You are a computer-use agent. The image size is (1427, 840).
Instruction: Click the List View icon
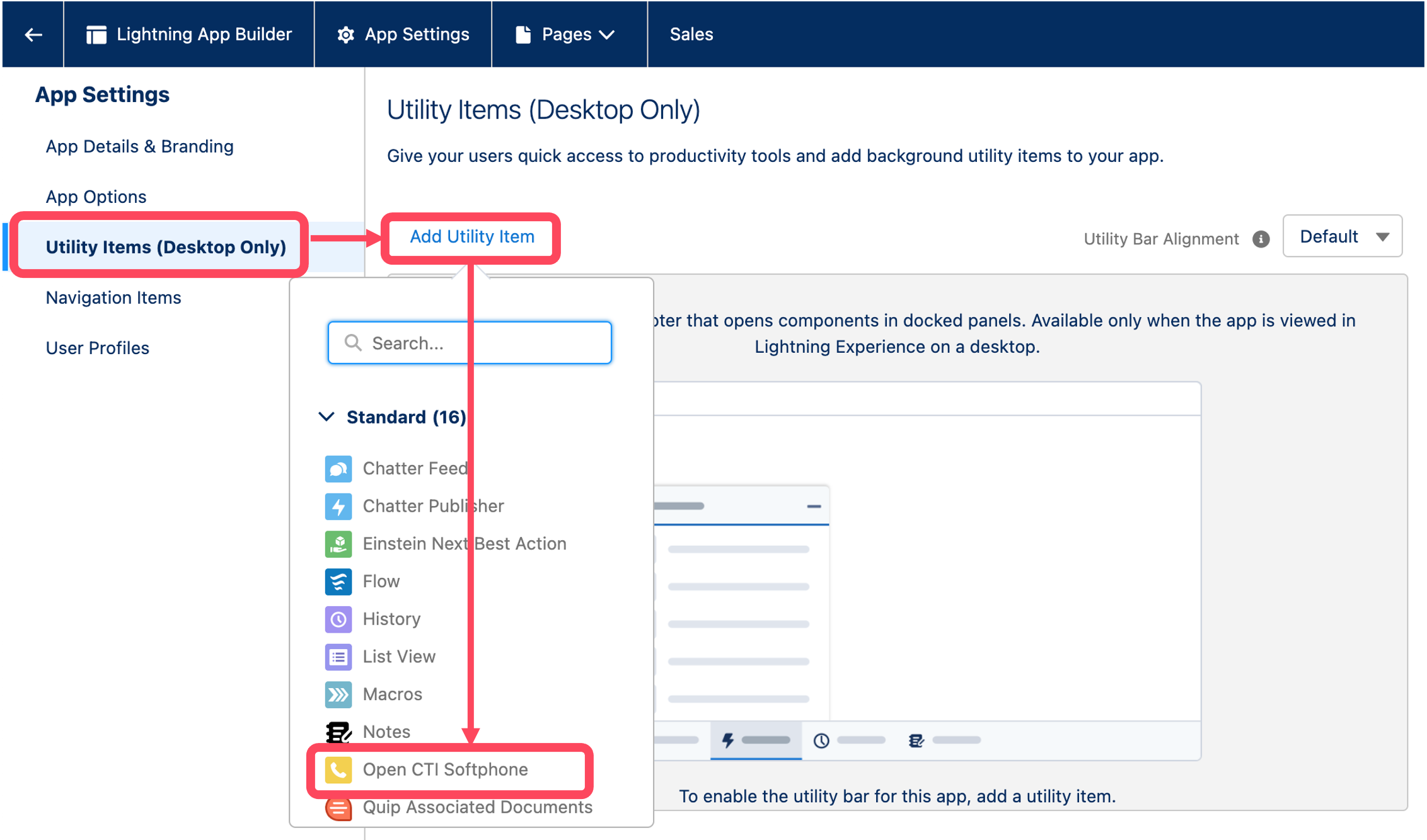point(338,657)
